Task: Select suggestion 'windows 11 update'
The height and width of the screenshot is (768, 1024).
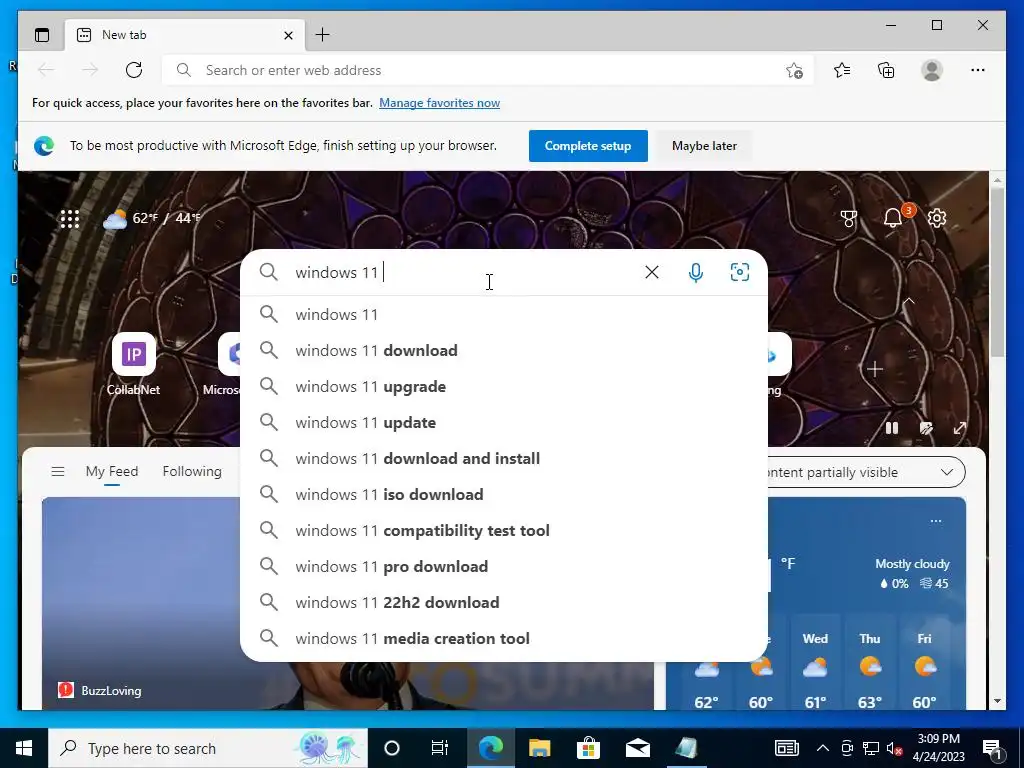Action: [504, 423]
